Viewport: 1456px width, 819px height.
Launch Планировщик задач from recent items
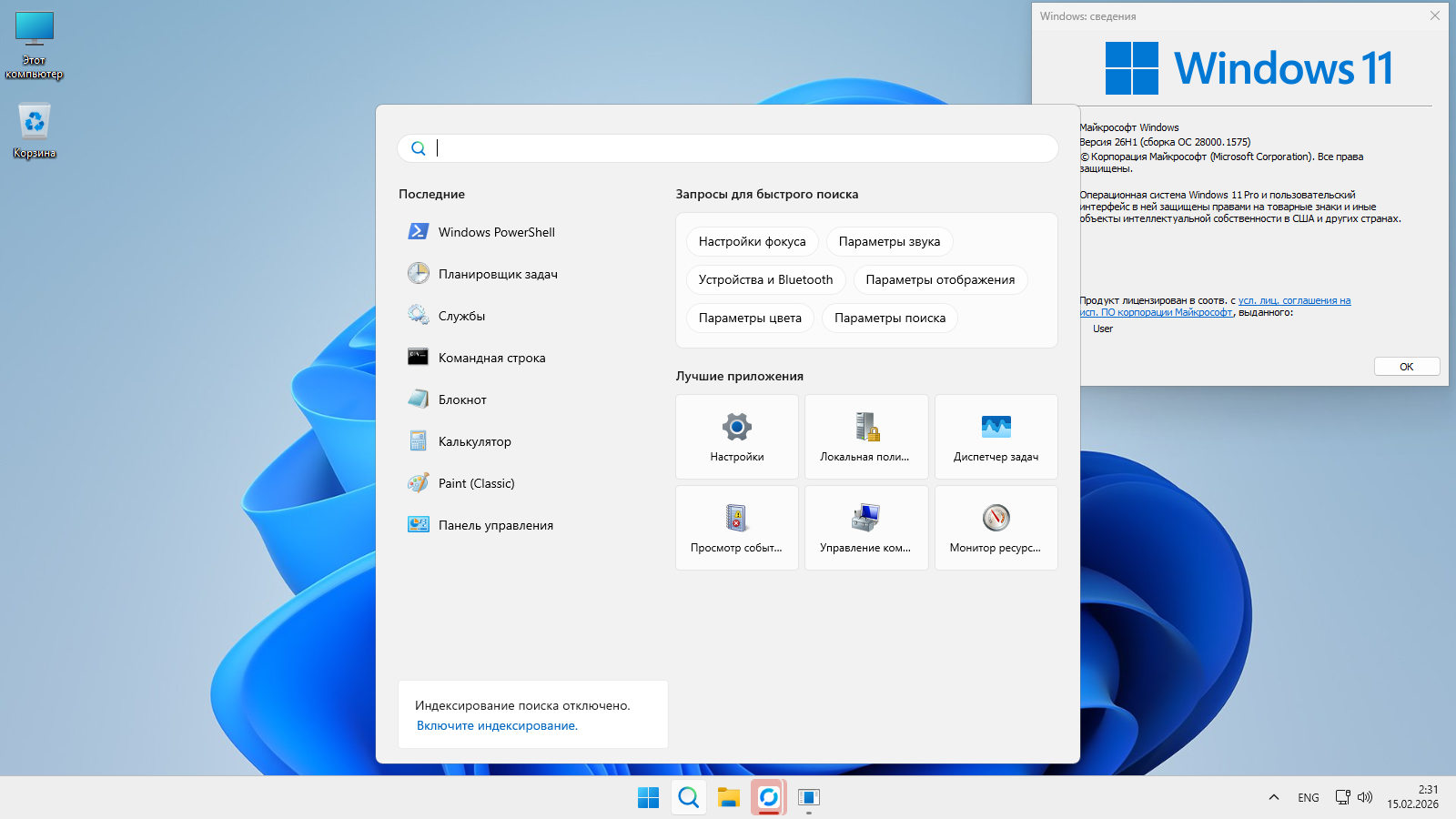click(x=497, y=274)
